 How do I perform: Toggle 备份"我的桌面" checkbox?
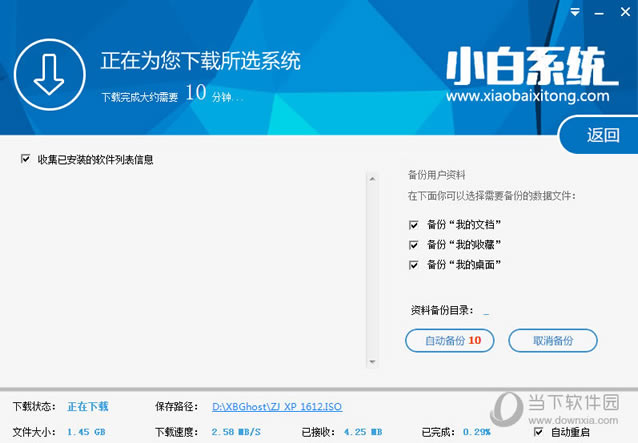click(x=414, y=264)
